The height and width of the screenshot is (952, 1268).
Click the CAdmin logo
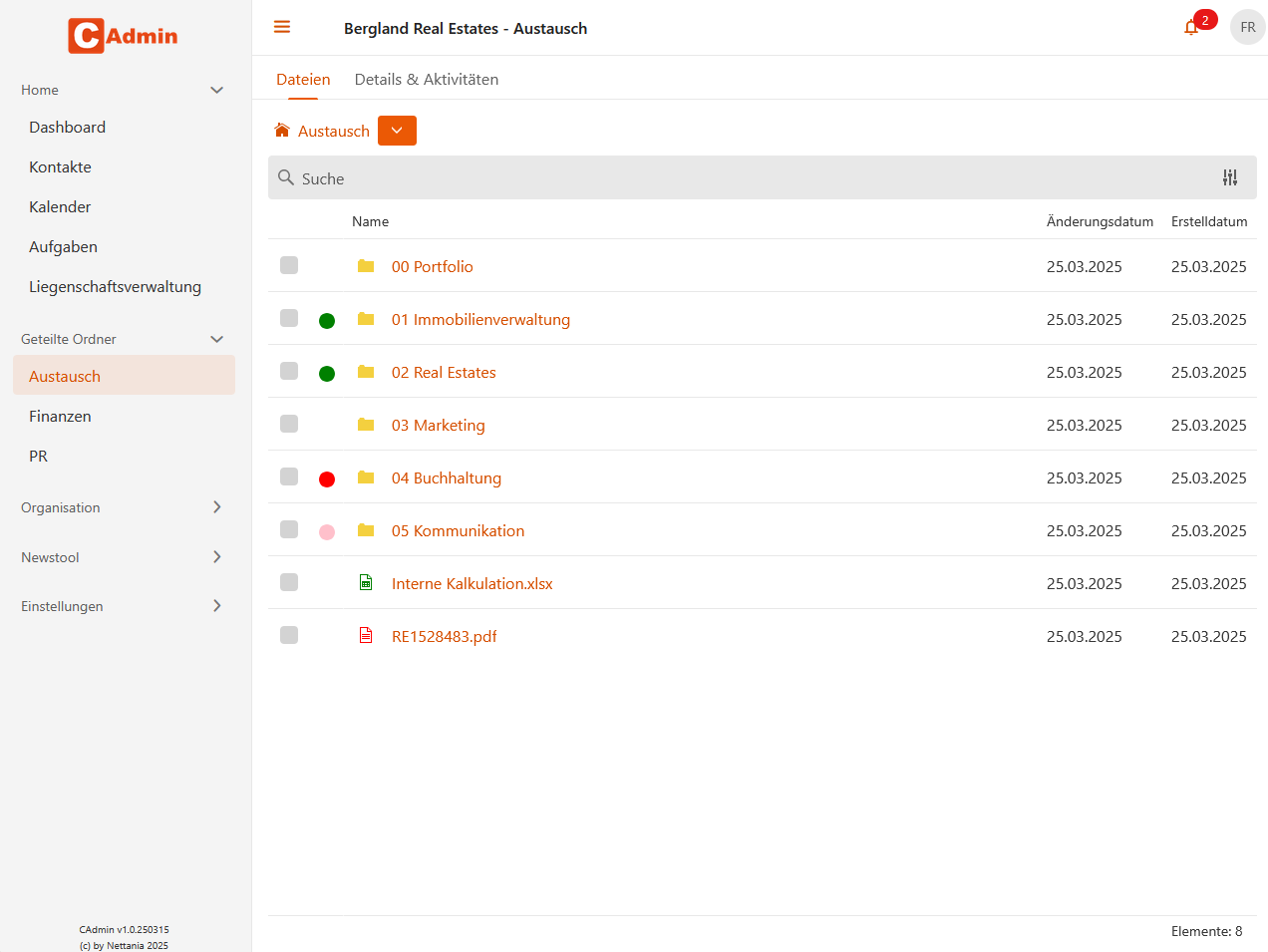122,36
